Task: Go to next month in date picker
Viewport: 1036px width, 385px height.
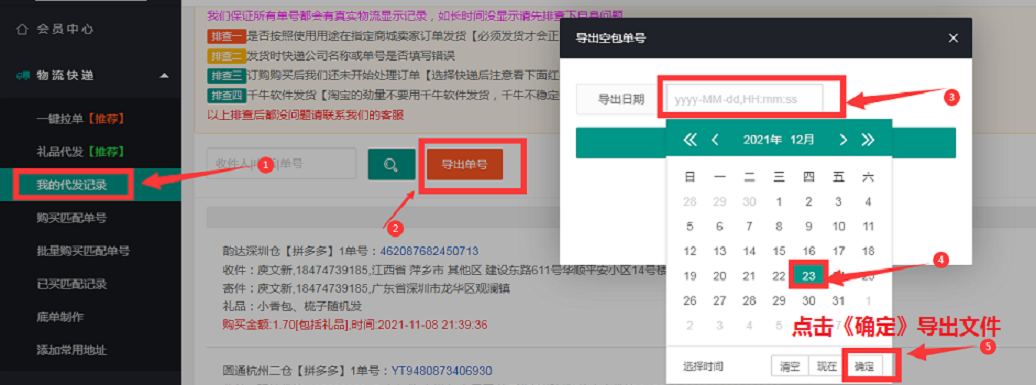Action: coord(842,139)
